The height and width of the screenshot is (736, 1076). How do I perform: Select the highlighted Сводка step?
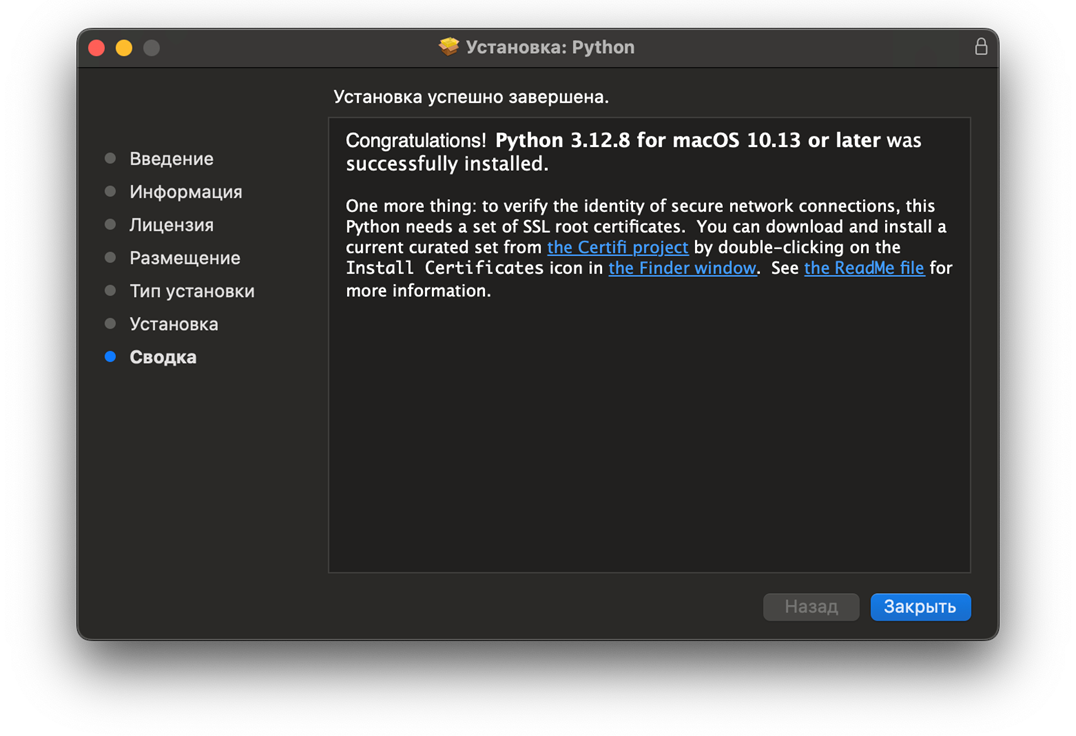click(x=163, y=357)
